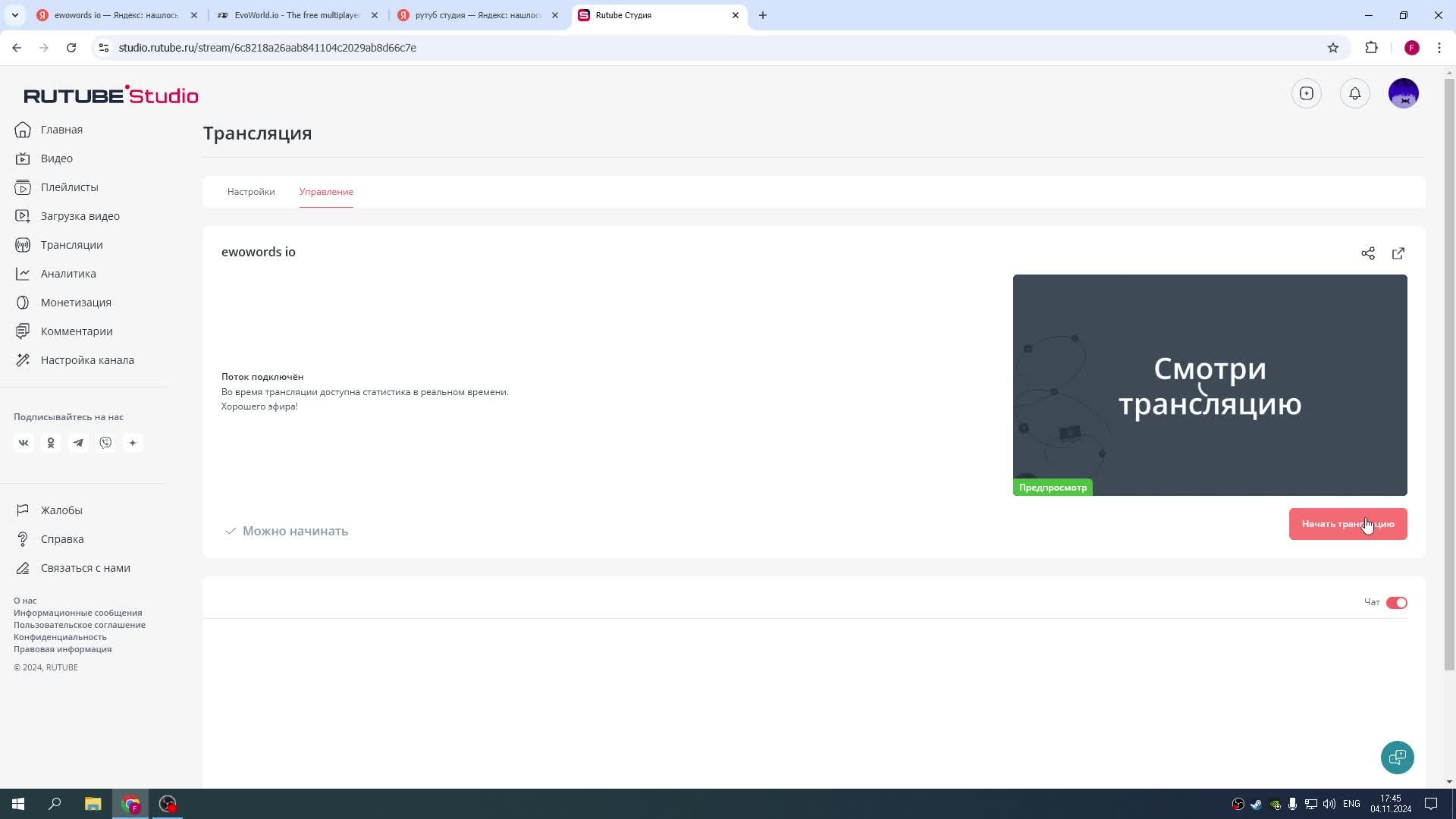Open Аналитика in the sidebar

point(68,274)
